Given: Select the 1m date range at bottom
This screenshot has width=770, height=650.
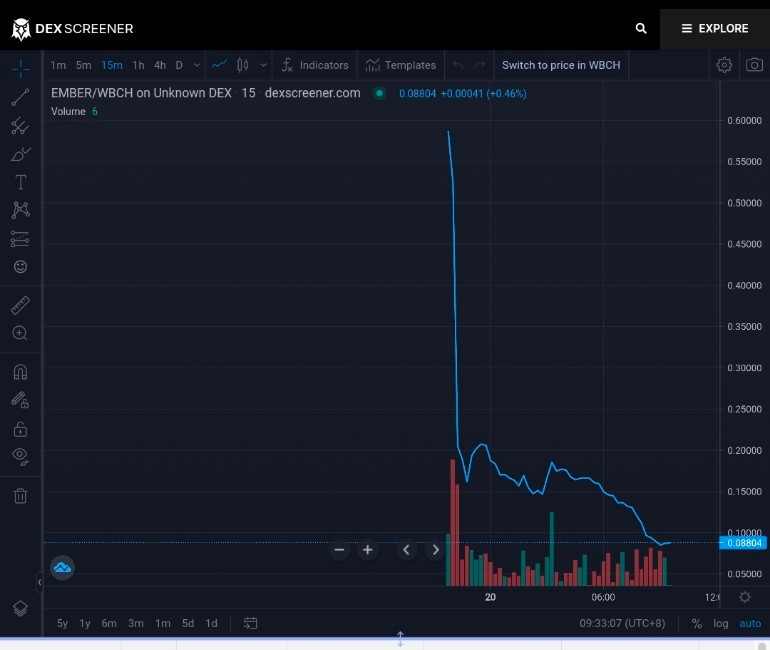Looking at the screenshot, I should point(163,623).
